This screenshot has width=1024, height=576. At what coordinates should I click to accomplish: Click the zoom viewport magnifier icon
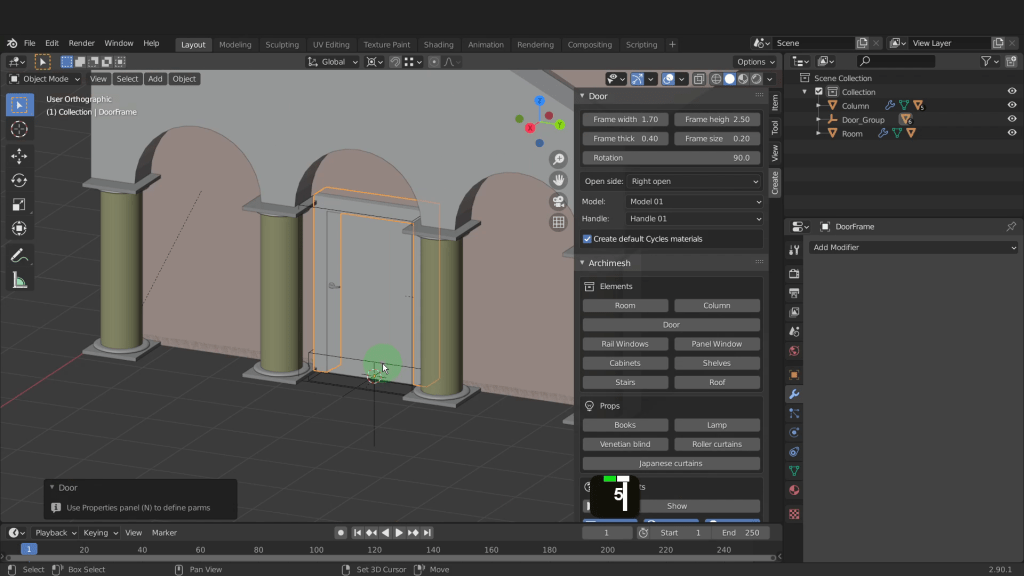point(558,159)
